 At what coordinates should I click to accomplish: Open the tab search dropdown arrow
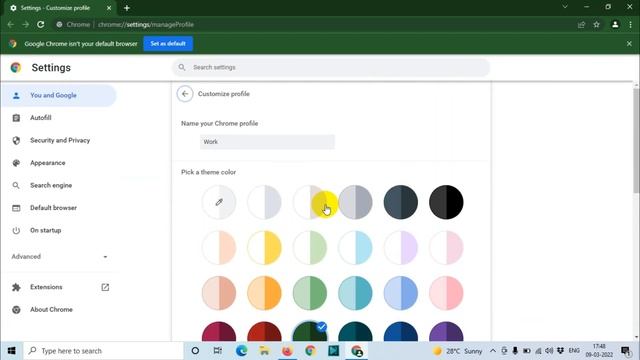click(x=565, y=7)
